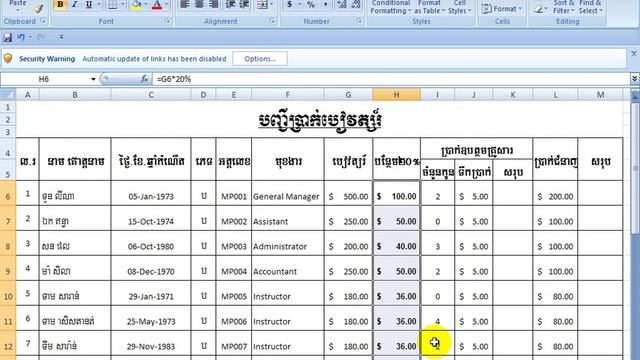
Task: Open Format as Table menu
Action: pos(429,7)
